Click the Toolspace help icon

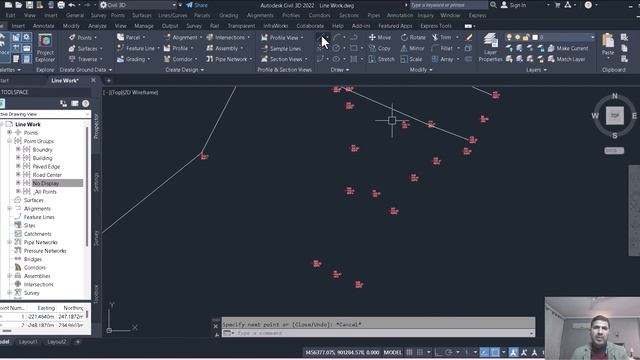click(x=85, y=104)
